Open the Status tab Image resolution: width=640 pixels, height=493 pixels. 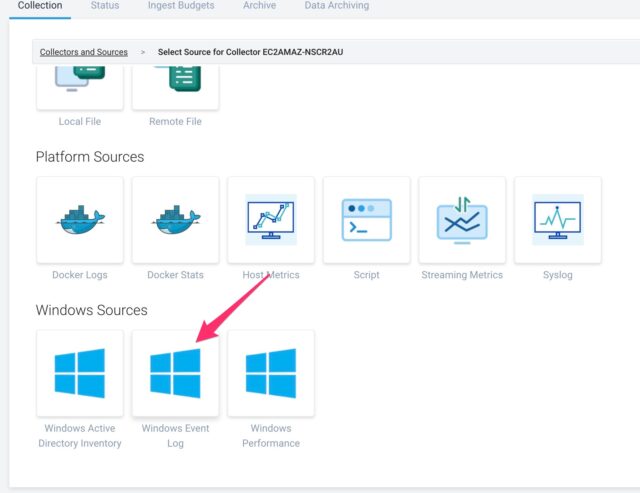pos(105,6)
